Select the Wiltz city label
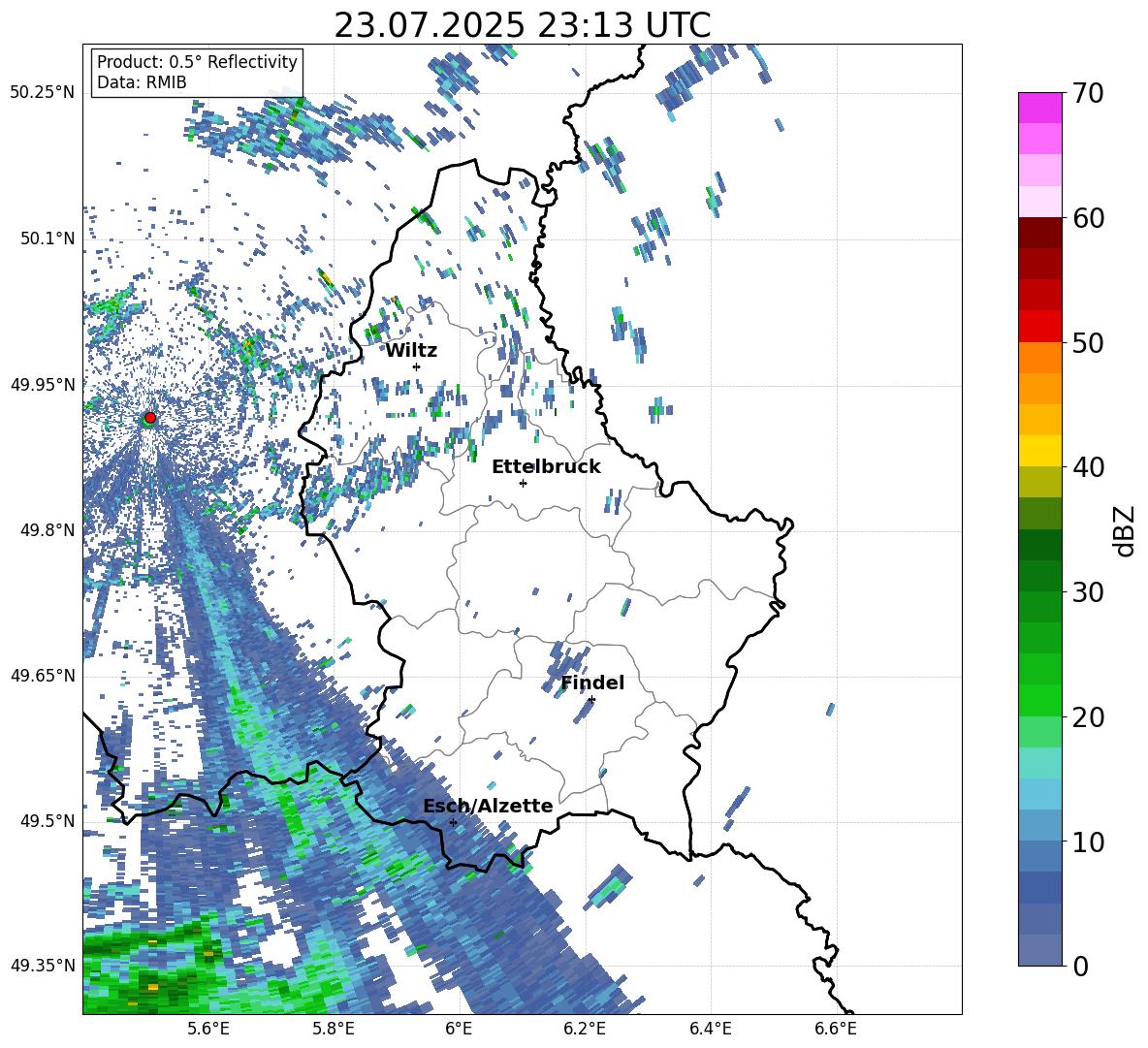The width and height of the screenshot is (1148, 1048). click(411, 351)
